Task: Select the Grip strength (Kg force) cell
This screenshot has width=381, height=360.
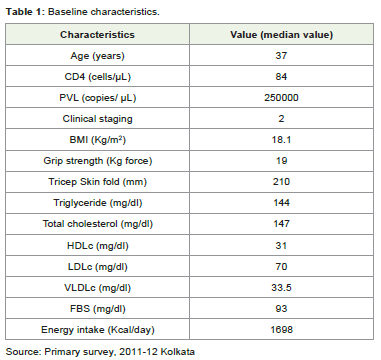Action: [97, 161]
